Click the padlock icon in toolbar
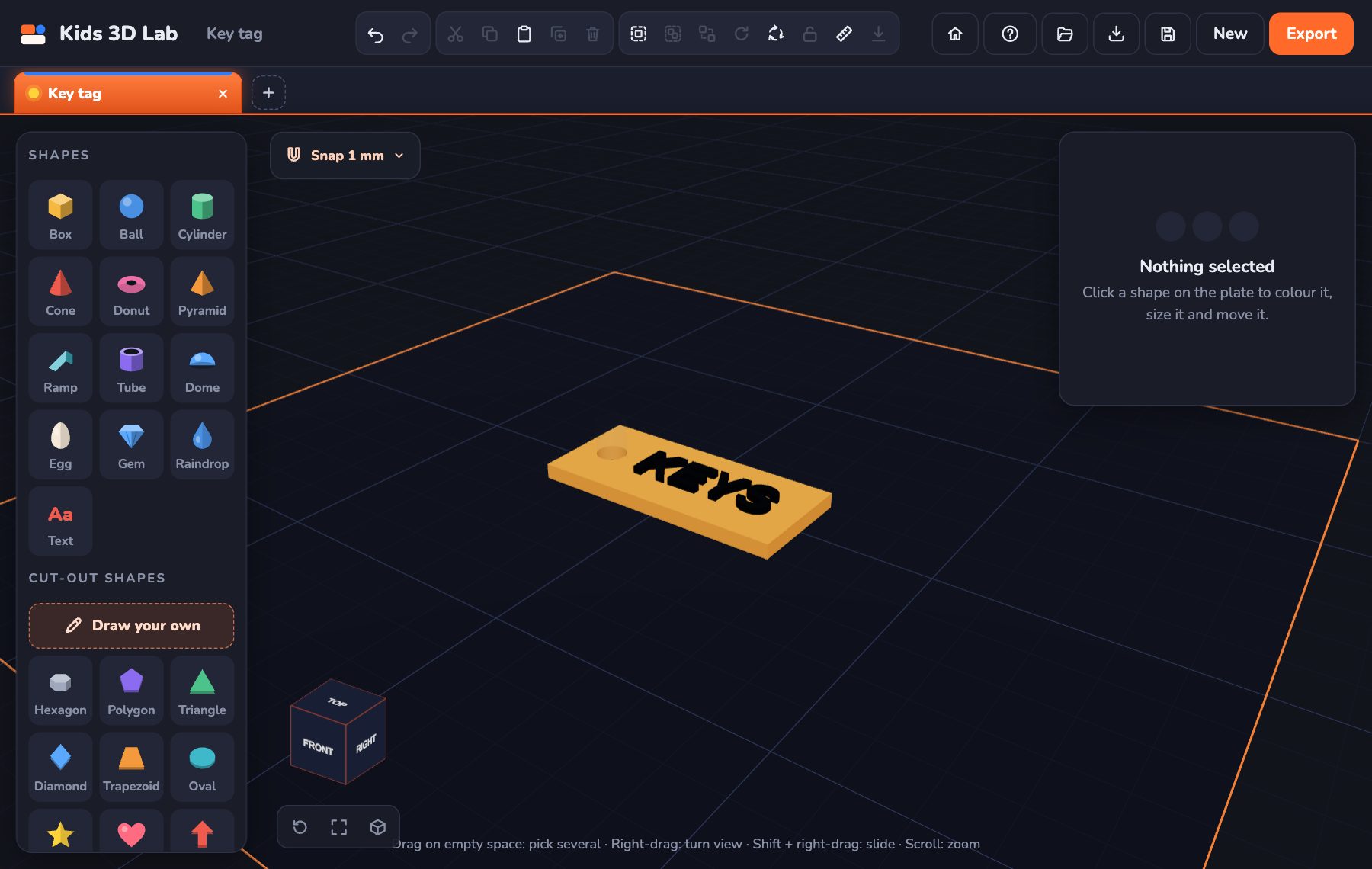The height and width of the screenshot is (869, 1372). click(809, 34)
